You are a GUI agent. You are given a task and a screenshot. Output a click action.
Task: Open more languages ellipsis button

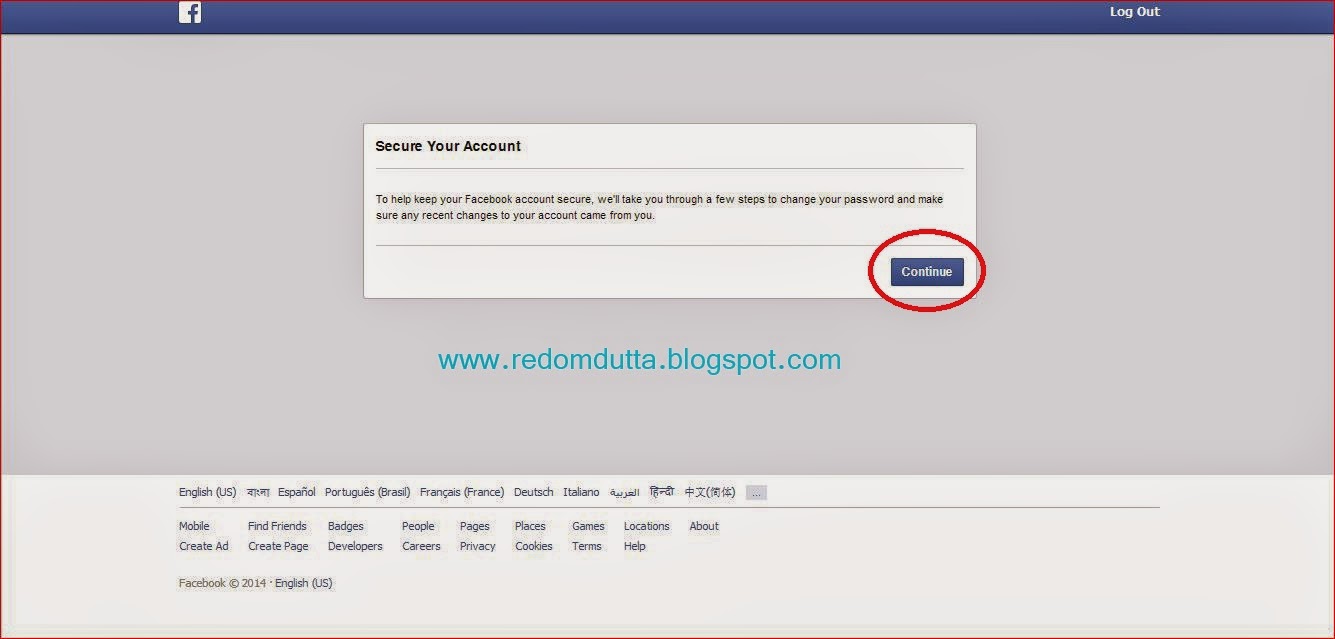click(x=756, y=493)
